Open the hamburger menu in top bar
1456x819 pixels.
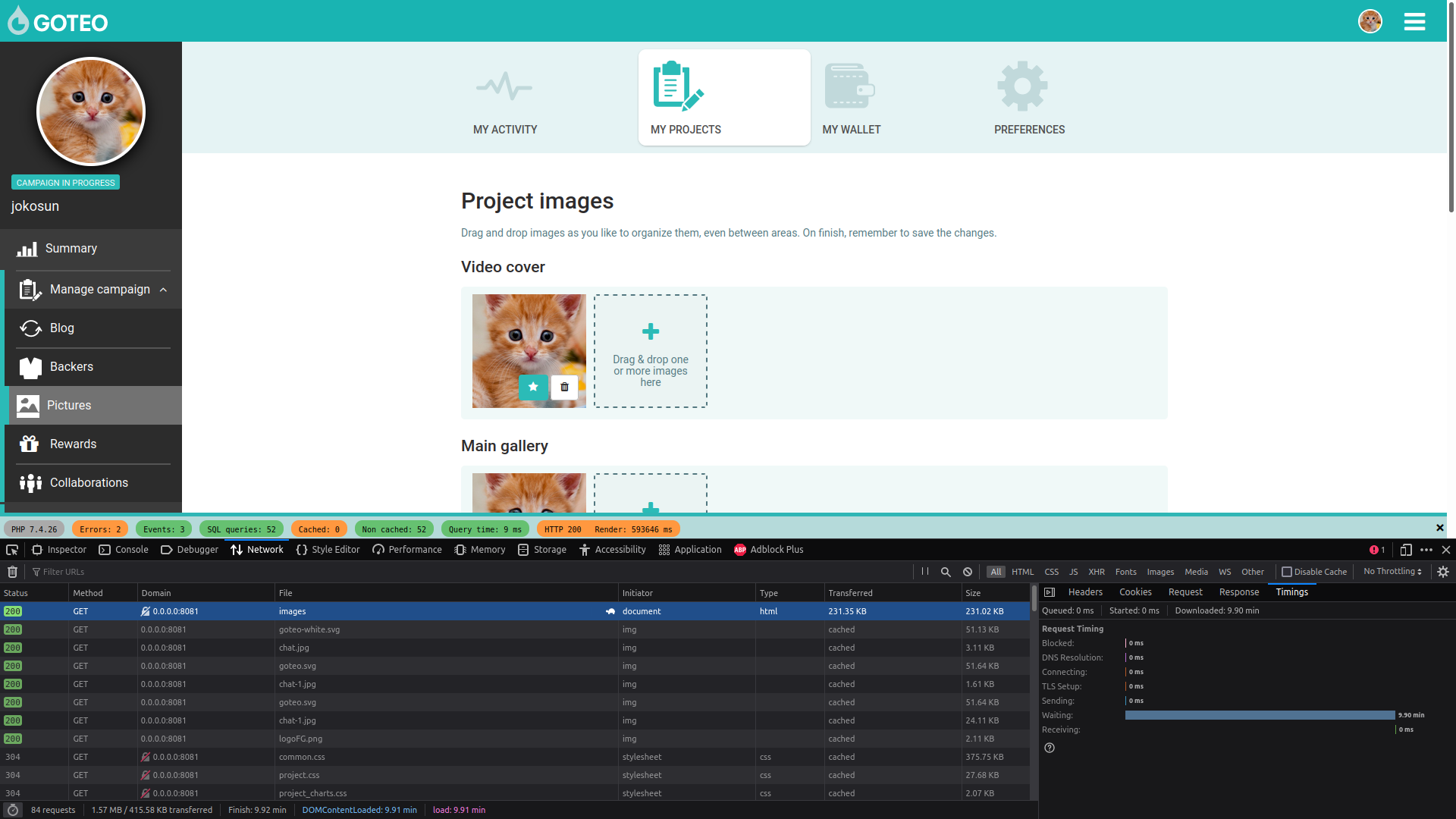1414,22
